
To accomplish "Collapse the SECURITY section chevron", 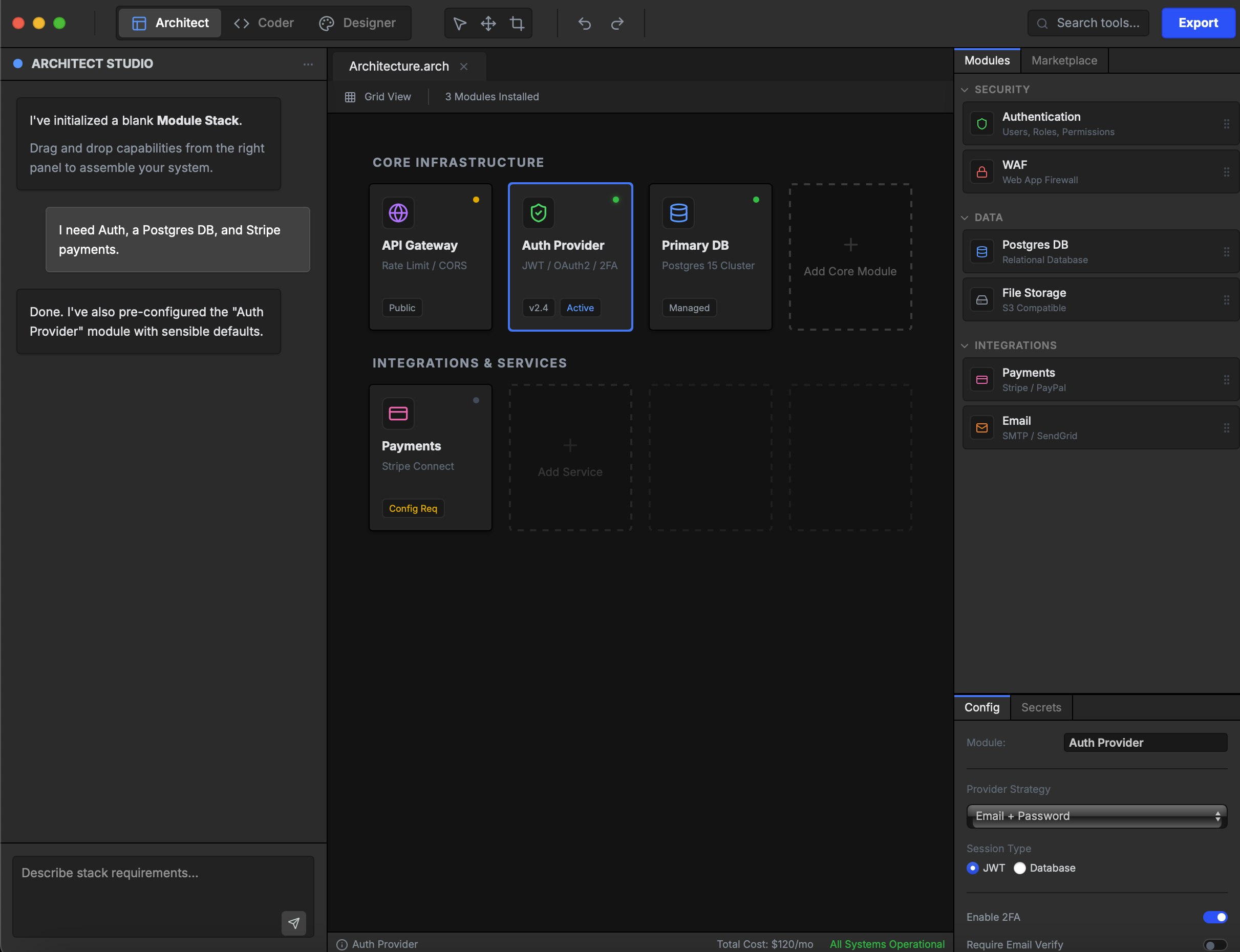I will tap(965, 90).
